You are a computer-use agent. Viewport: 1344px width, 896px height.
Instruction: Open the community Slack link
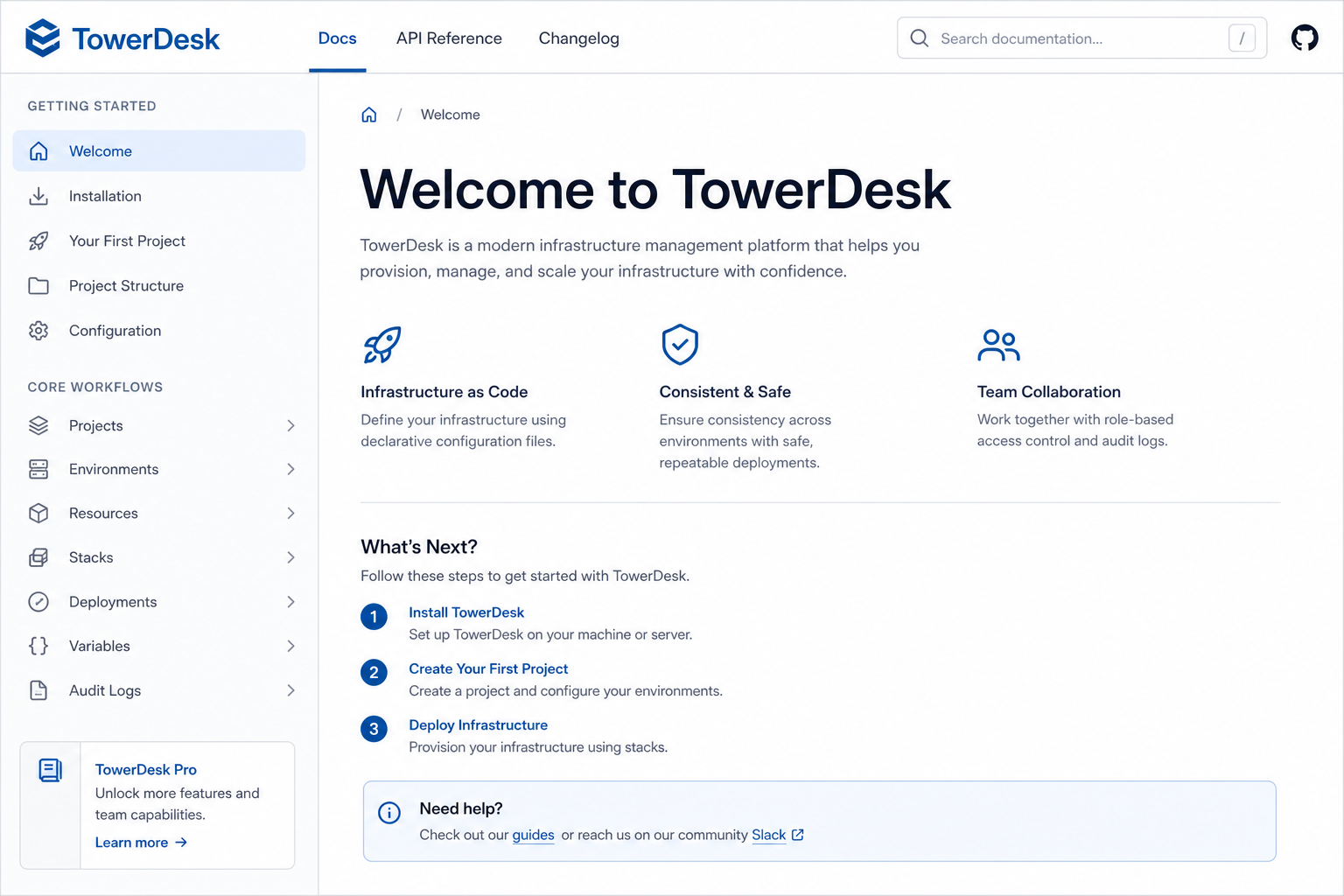tap(769, 835)
